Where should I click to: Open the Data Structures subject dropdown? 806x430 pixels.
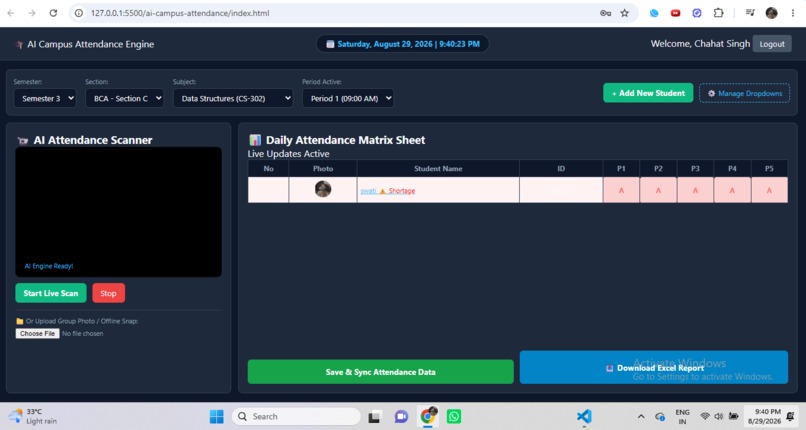tap(233, 98)
